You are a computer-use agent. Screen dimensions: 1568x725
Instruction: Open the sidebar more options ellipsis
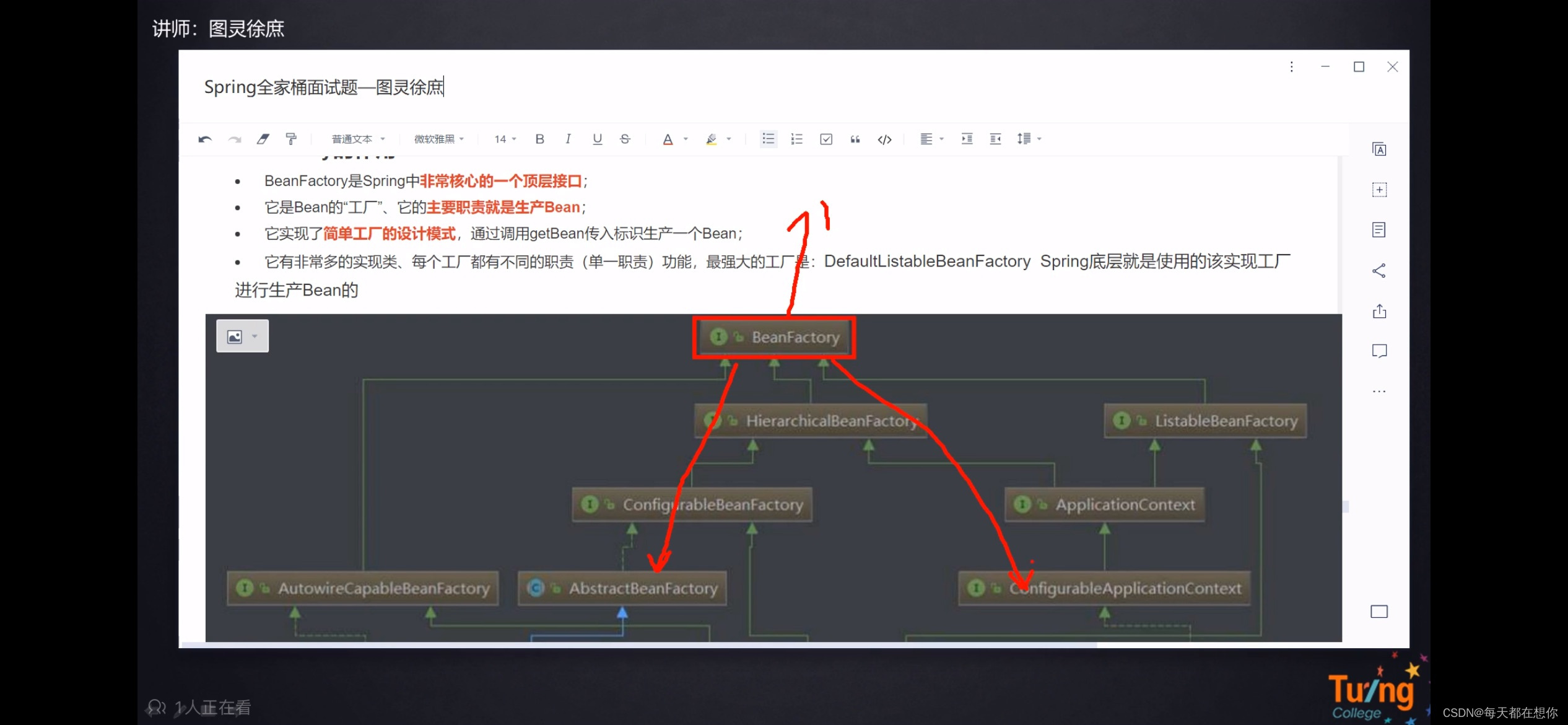point(1379,392)
